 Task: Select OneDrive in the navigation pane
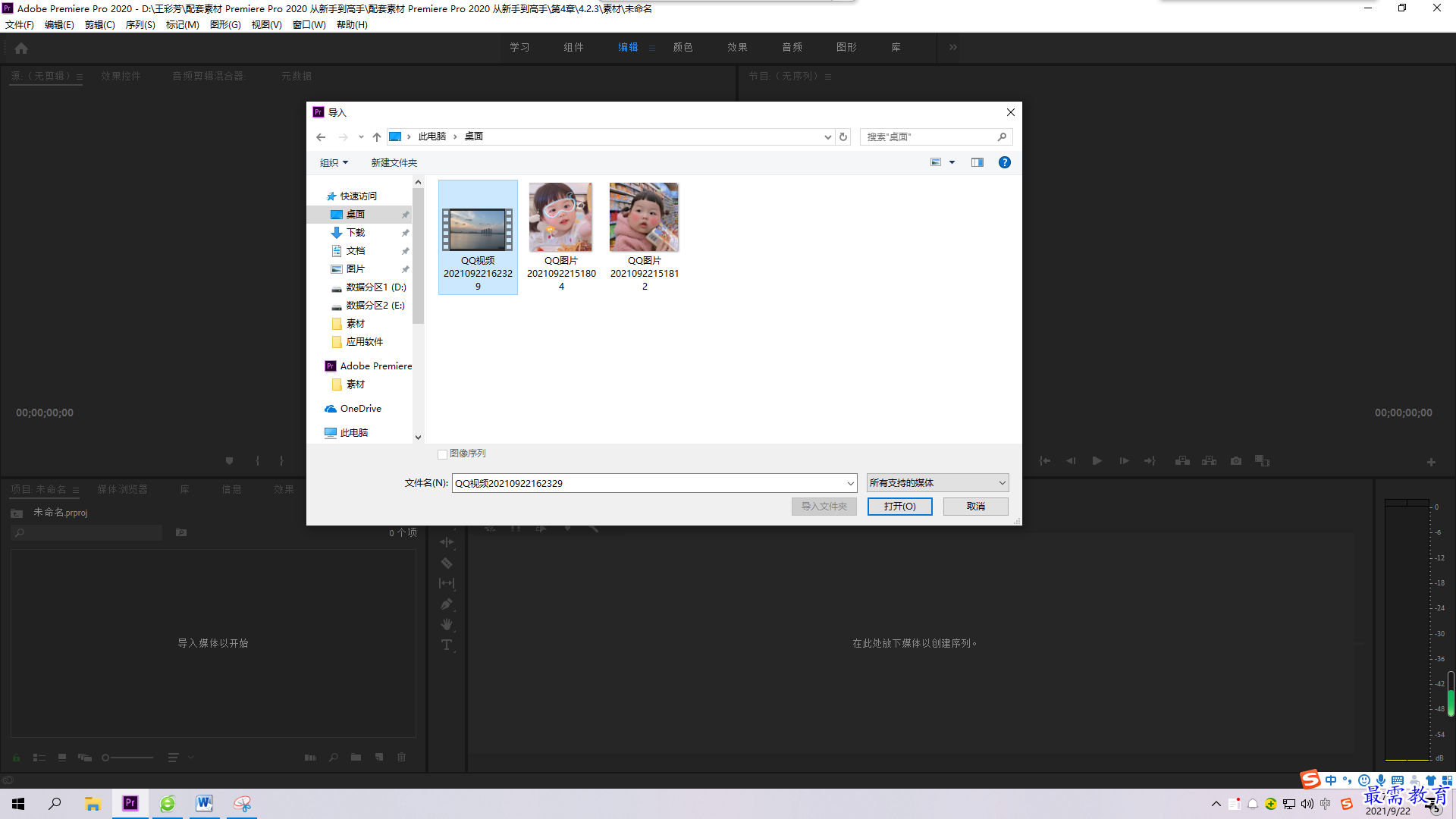pyautogui.click(x=353, y=409)
